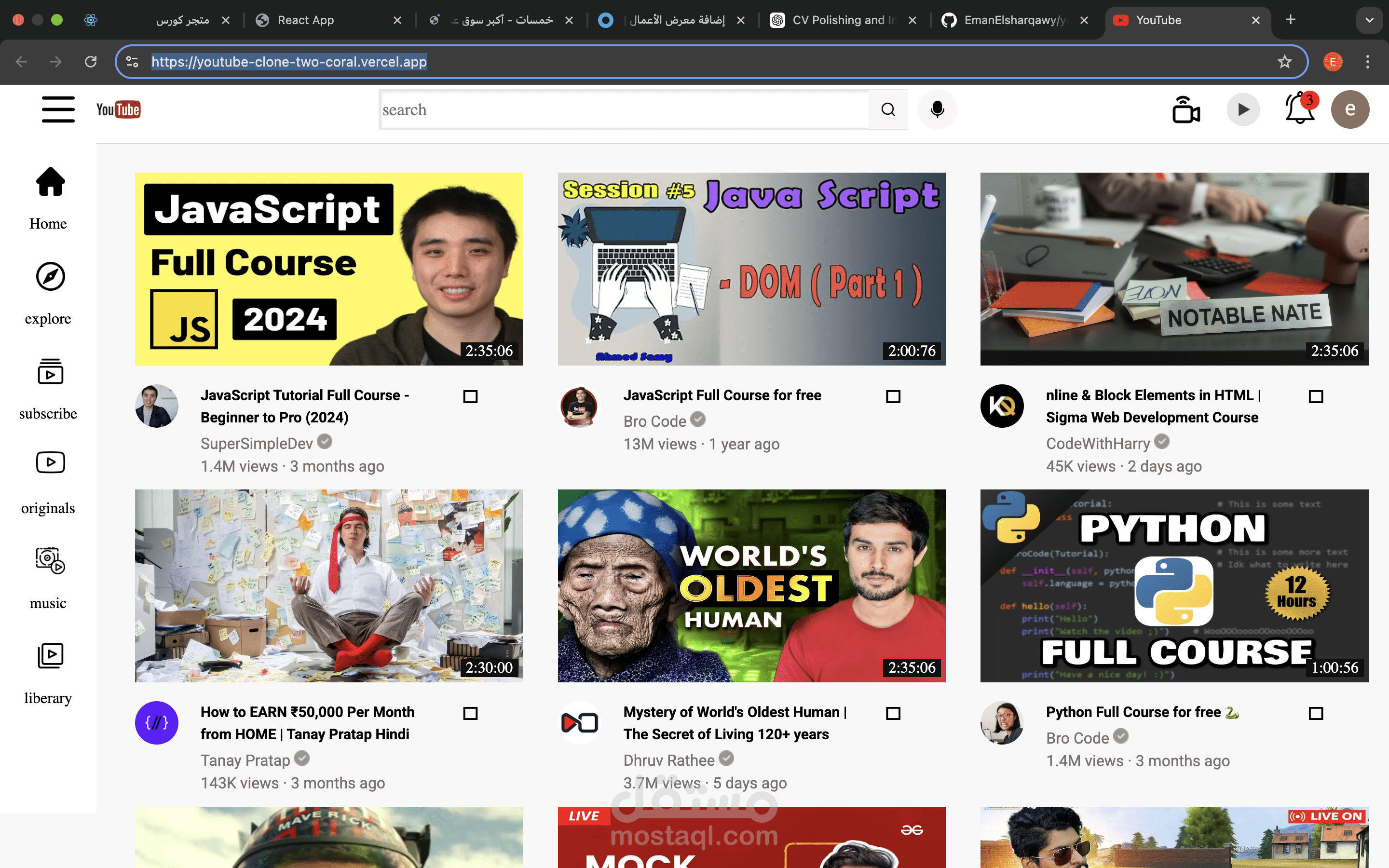The width and height of the screenshot is (1389, 868).
Task: Click '13M views · 1 year ago' text
Action: [x=701, y=444]
